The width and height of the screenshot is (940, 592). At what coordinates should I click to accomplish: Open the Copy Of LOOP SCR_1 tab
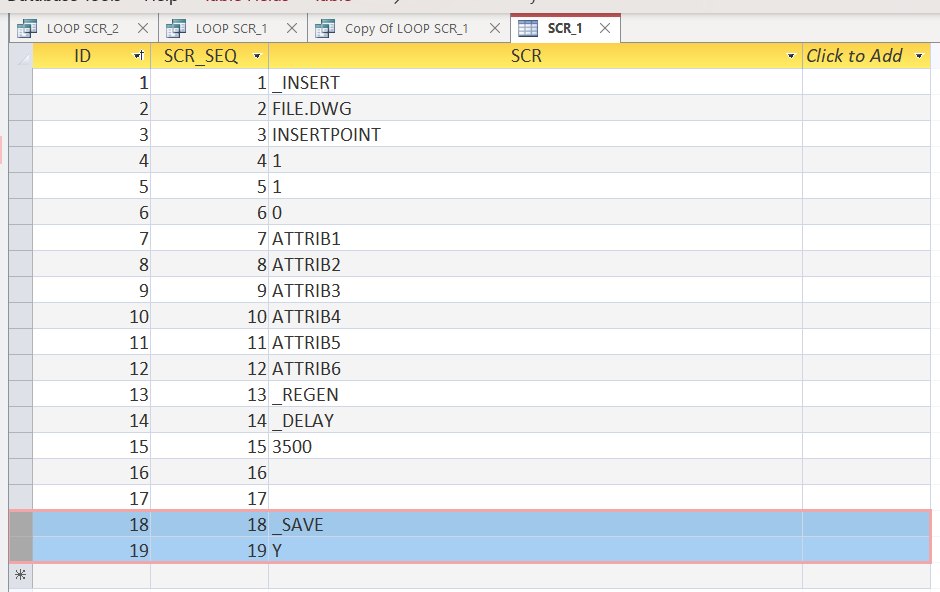[406, 28]
